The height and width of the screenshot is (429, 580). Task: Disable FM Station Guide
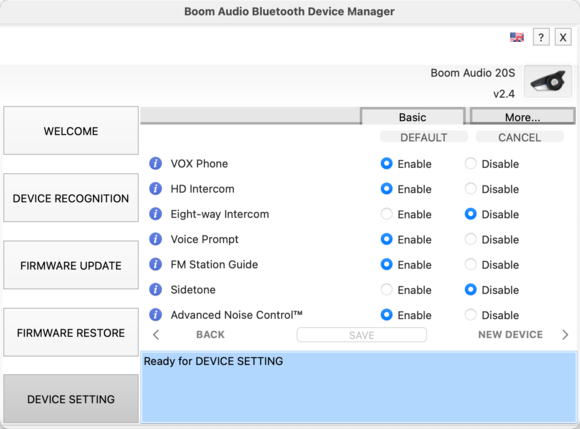[x=471, y=264]
